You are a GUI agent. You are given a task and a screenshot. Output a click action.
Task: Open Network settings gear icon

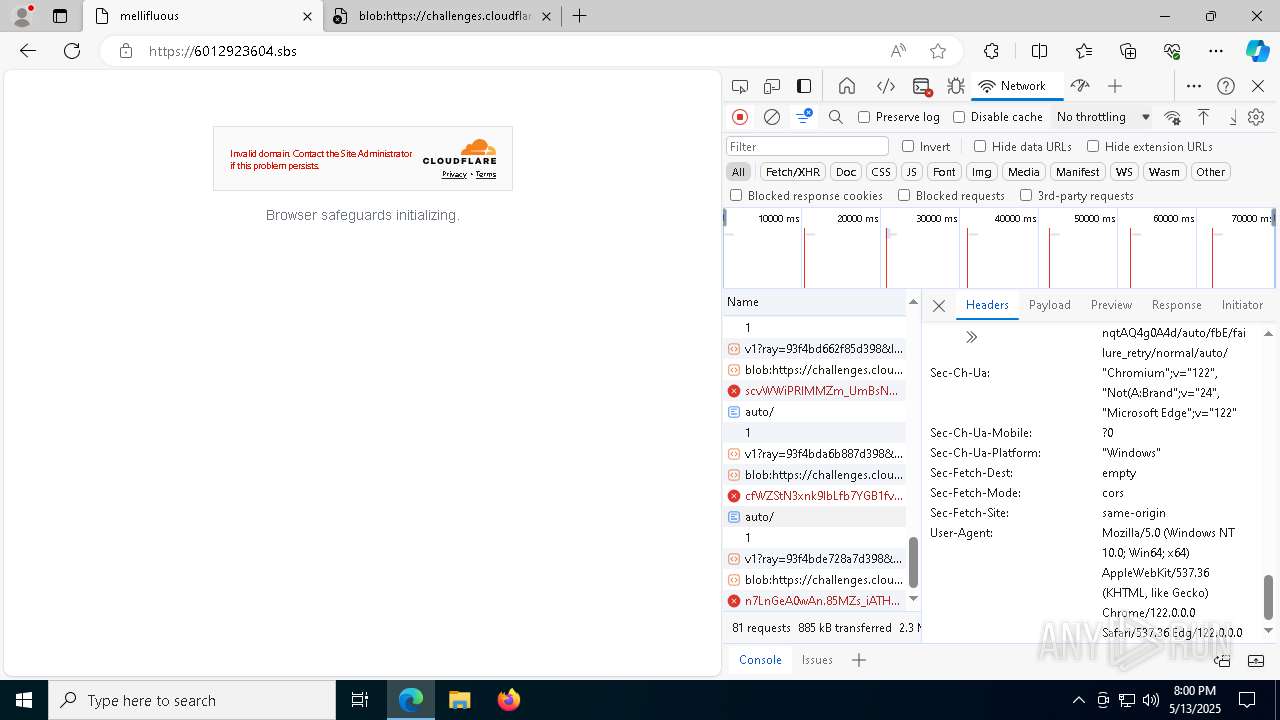1257,117
